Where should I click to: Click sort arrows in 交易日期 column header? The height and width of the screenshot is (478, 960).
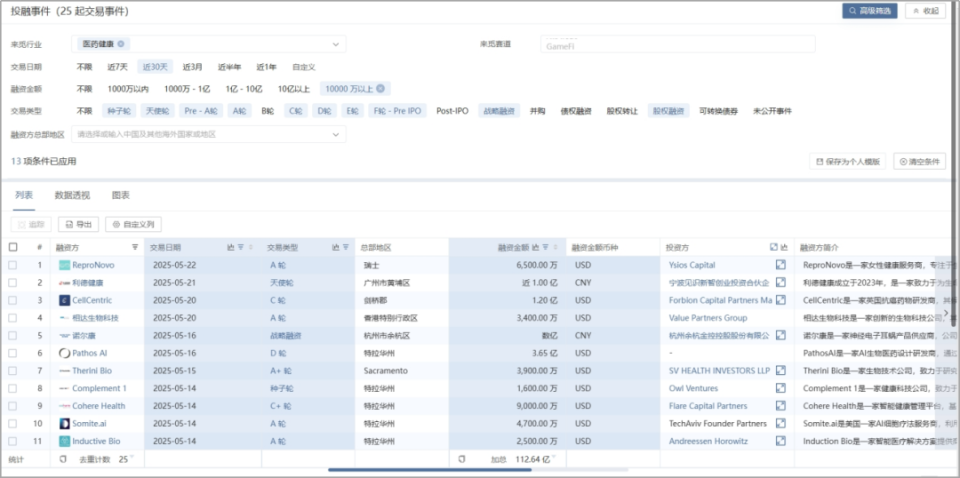tap(250, 247)
